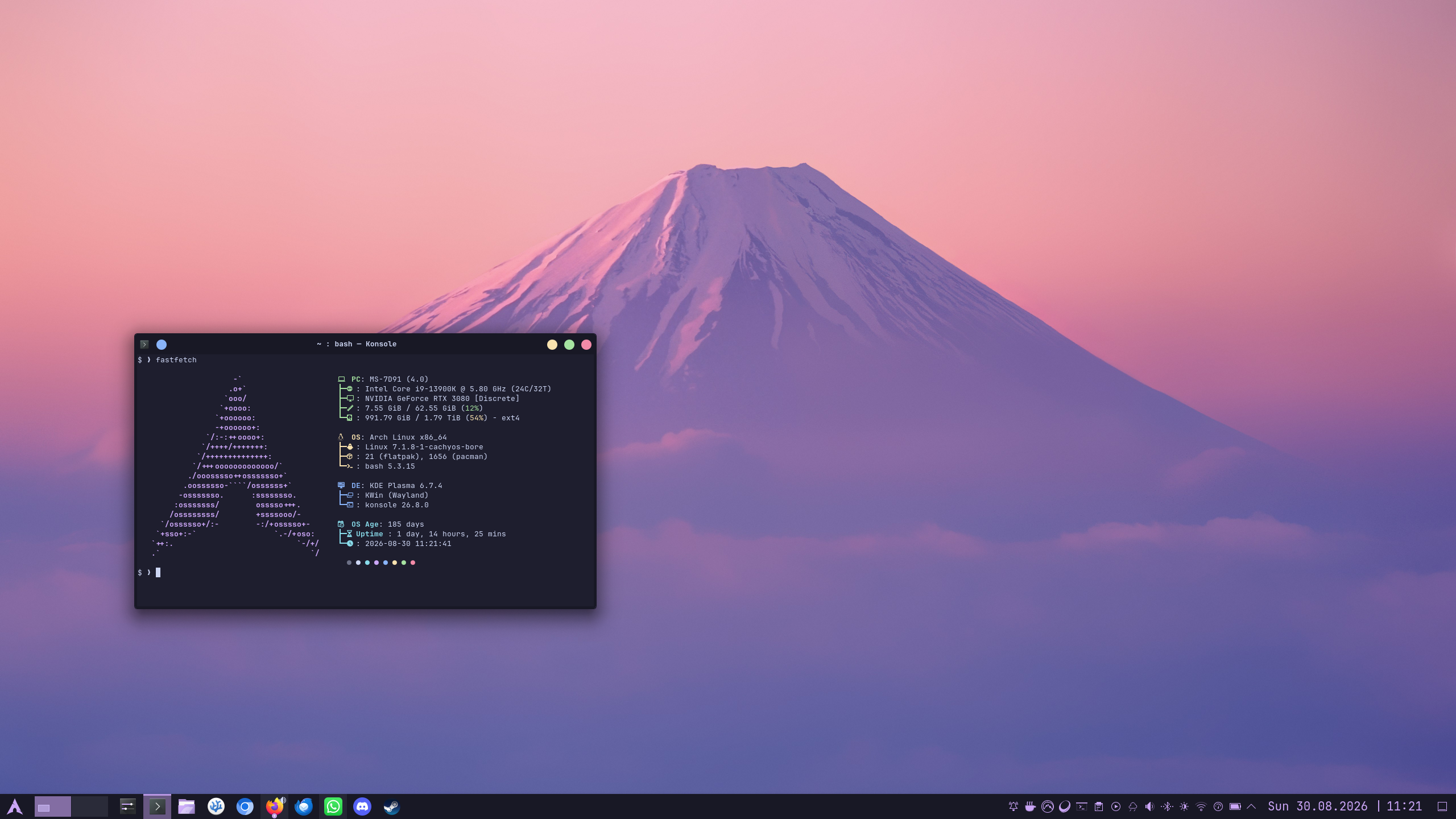Open the notifications bell in system tray

(x=1014, y=806)
